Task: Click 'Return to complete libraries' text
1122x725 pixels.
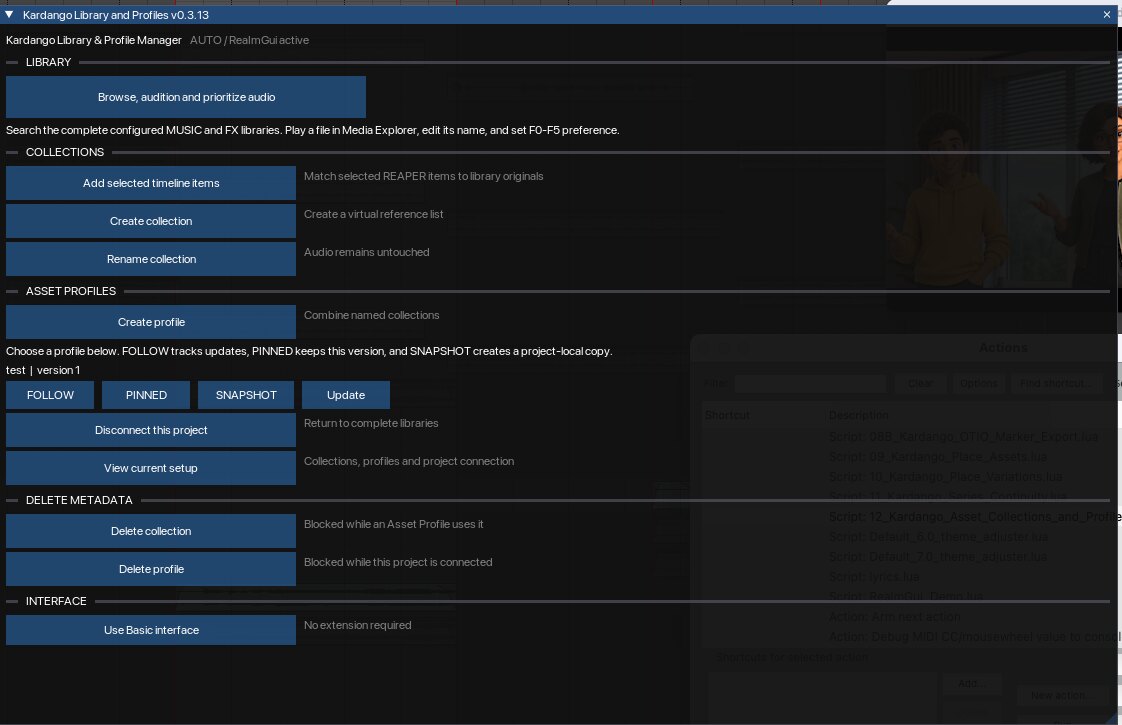Action: tap(371, 423)
